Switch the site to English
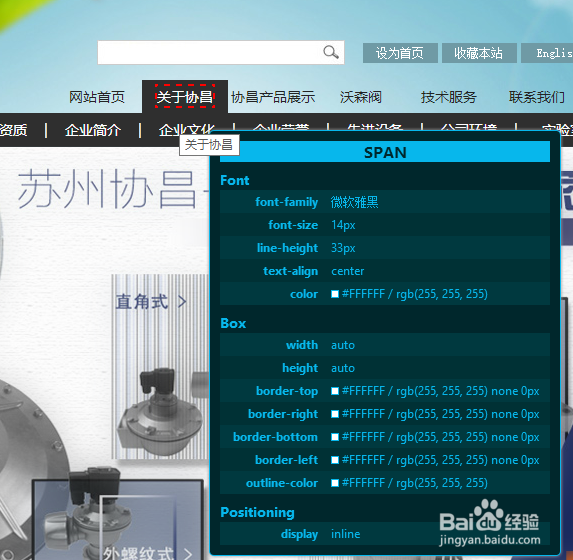 [547, 53]
